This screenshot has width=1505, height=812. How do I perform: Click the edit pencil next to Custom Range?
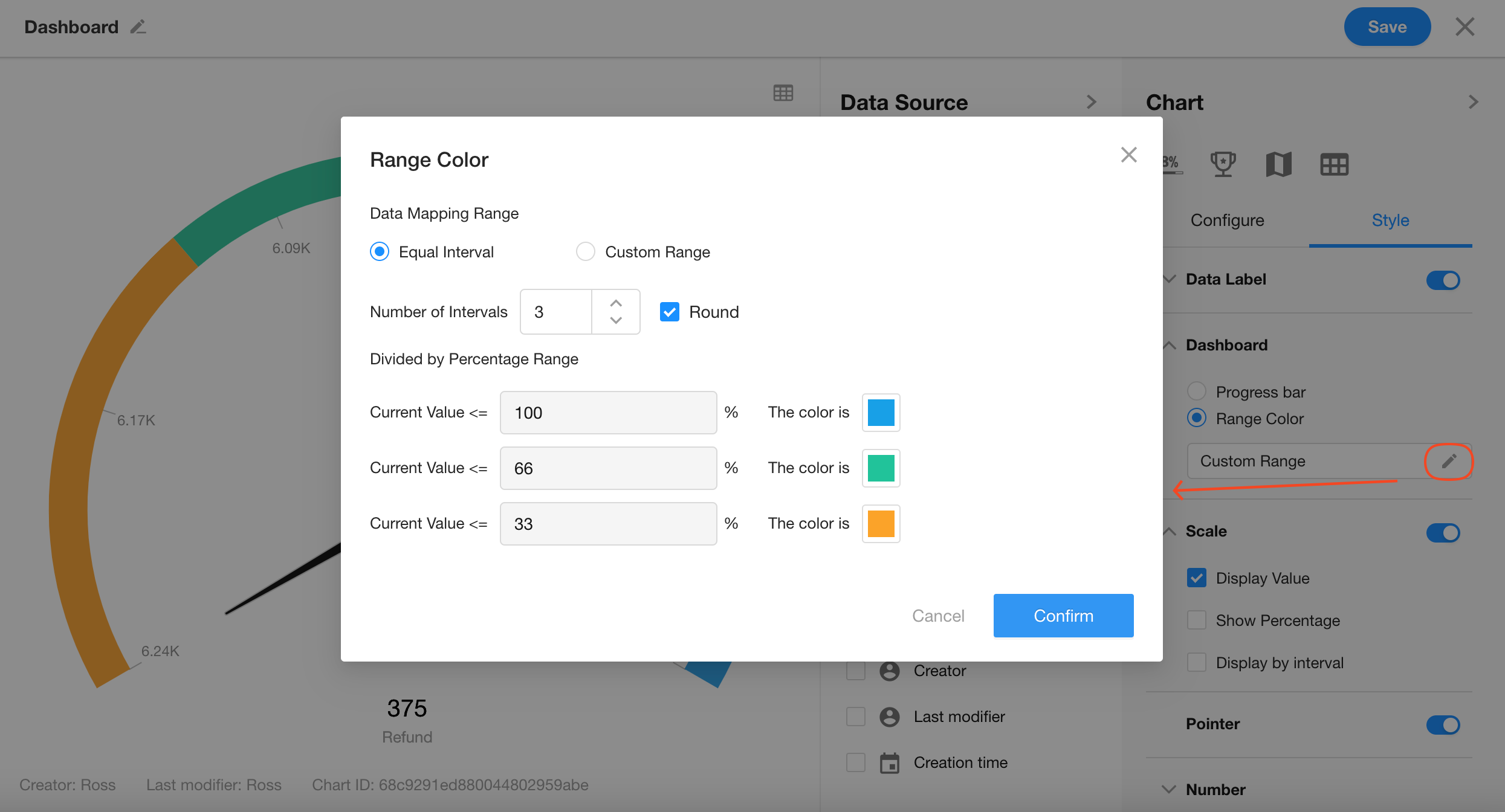click(1449, 462)
